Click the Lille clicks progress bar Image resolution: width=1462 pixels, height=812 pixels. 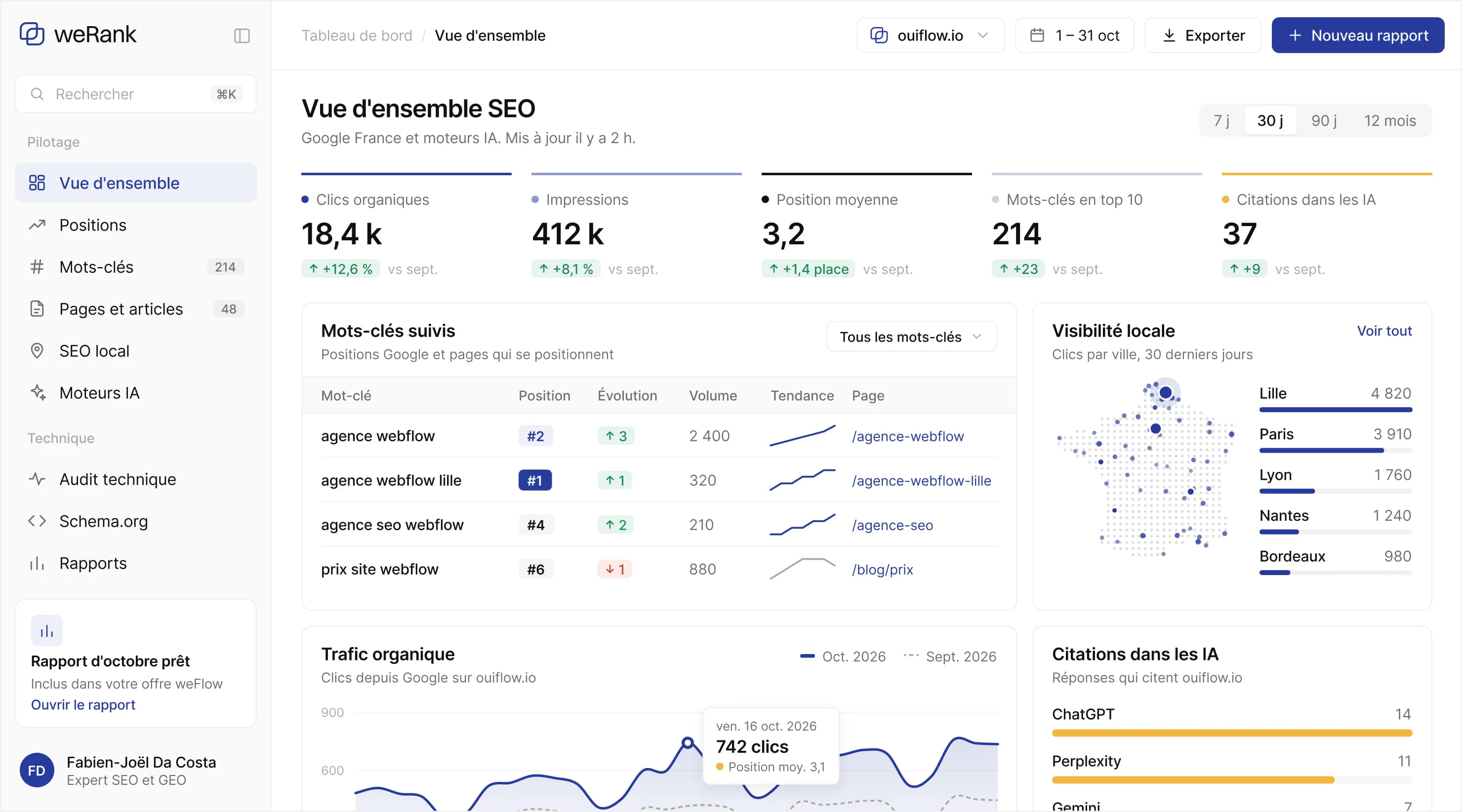pyautogui.click(x=1336, y=409)
